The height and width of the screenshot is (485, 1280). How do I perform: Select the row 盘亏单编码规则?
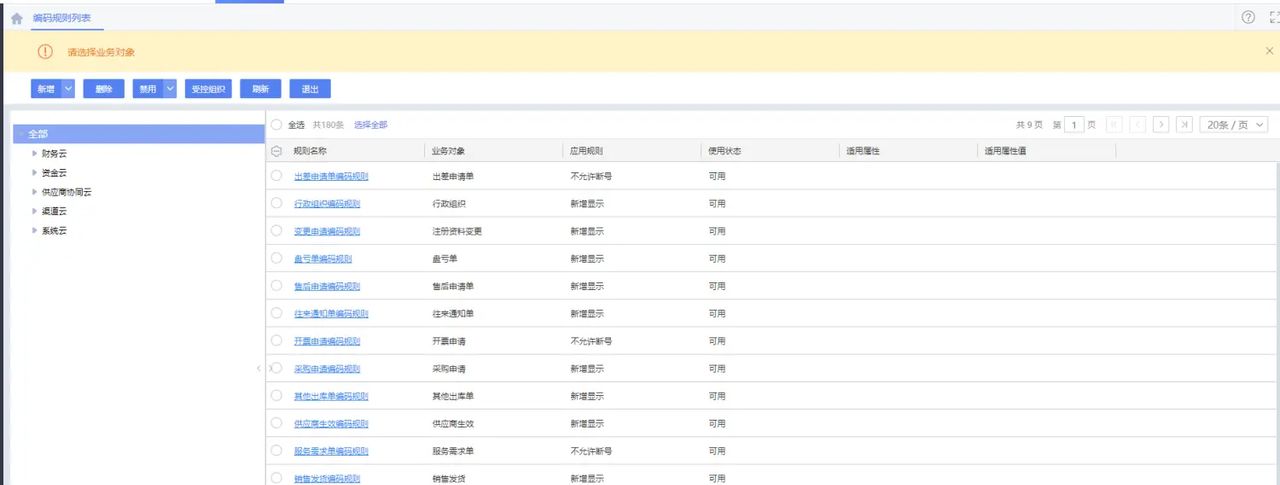[277, 258]
